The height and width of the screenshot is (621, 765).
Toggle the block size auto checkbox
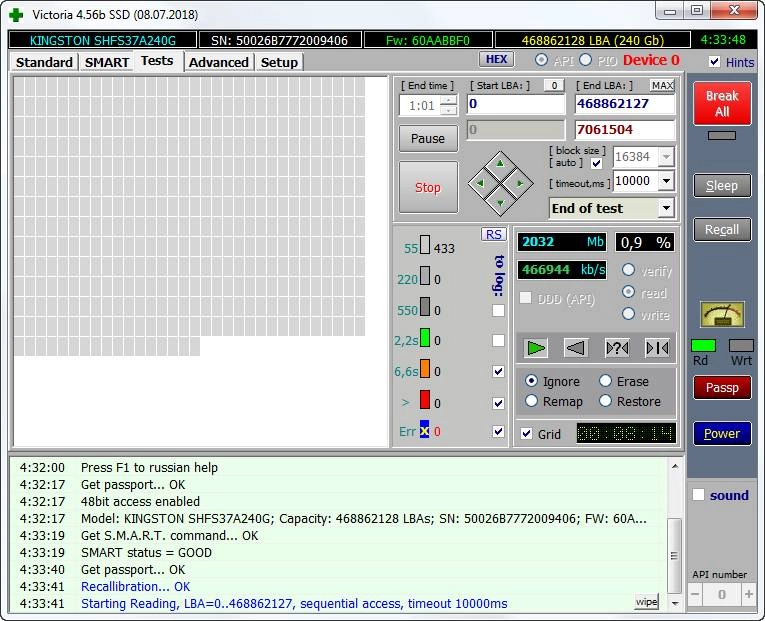pyautogui.click(x=596, y=163)
